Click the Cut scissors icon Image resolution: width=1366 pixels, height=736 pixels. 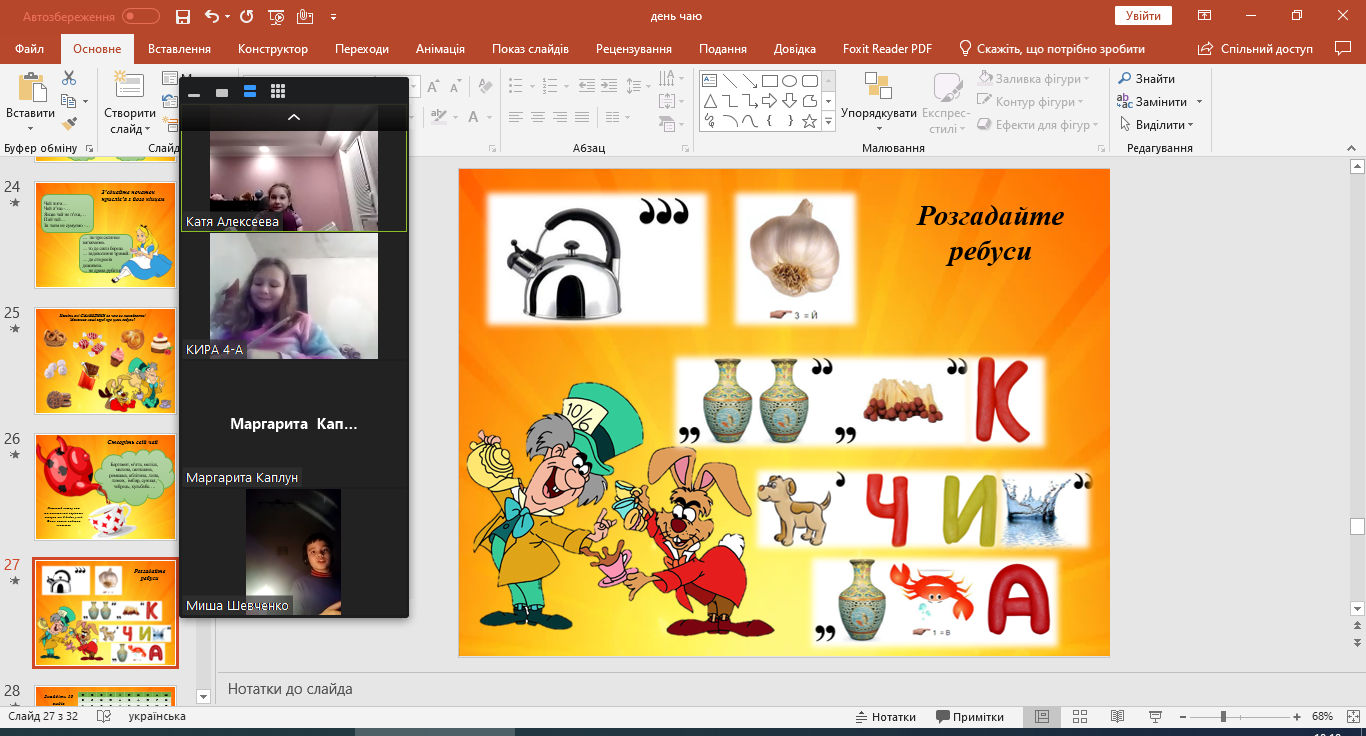pyautogui.click(x=69, y=78)
